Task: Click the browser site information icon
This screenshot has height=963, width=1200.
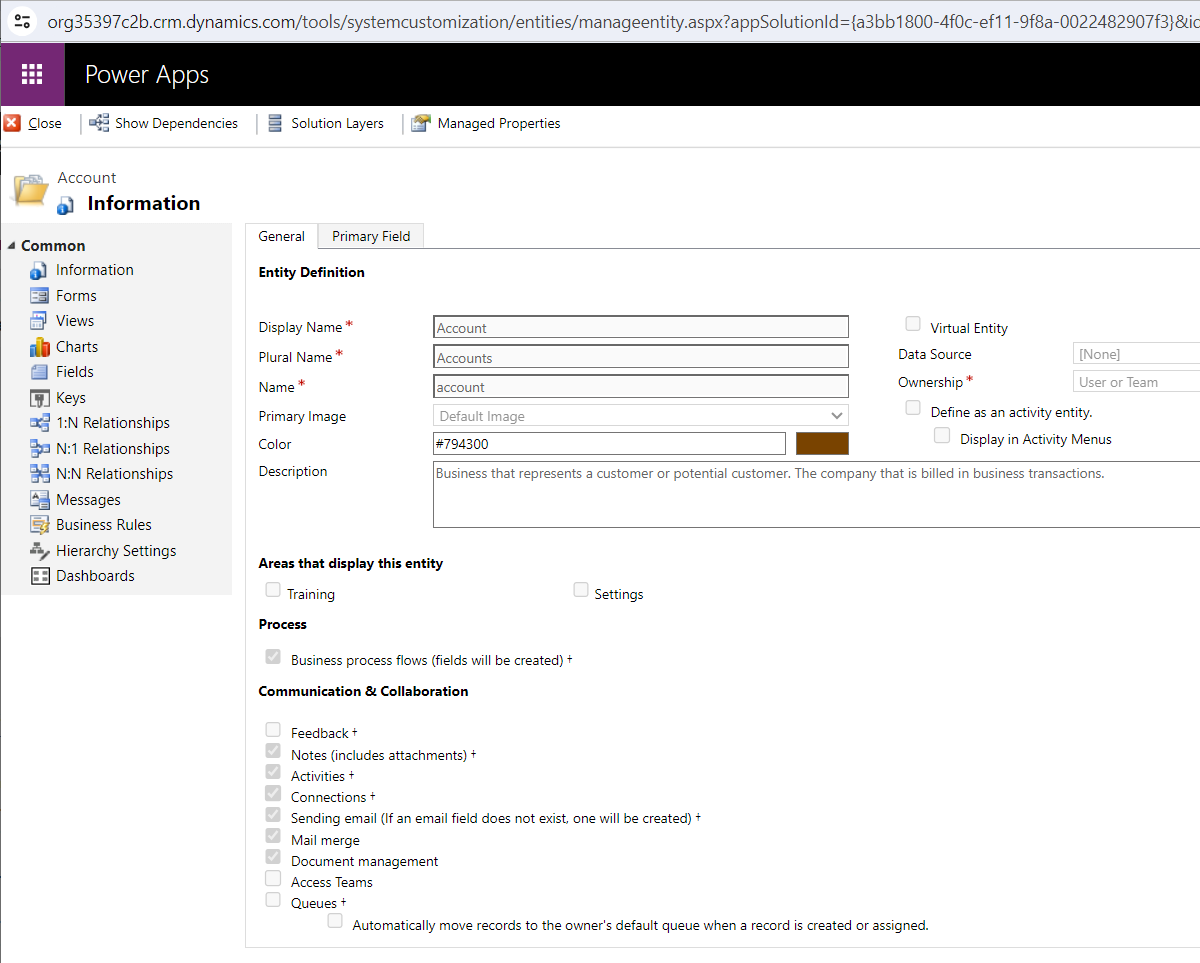Action: pos(23,20)
